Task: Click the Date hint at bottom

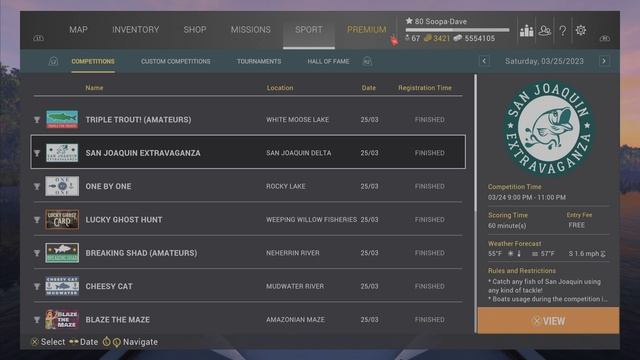Action: 84,342
